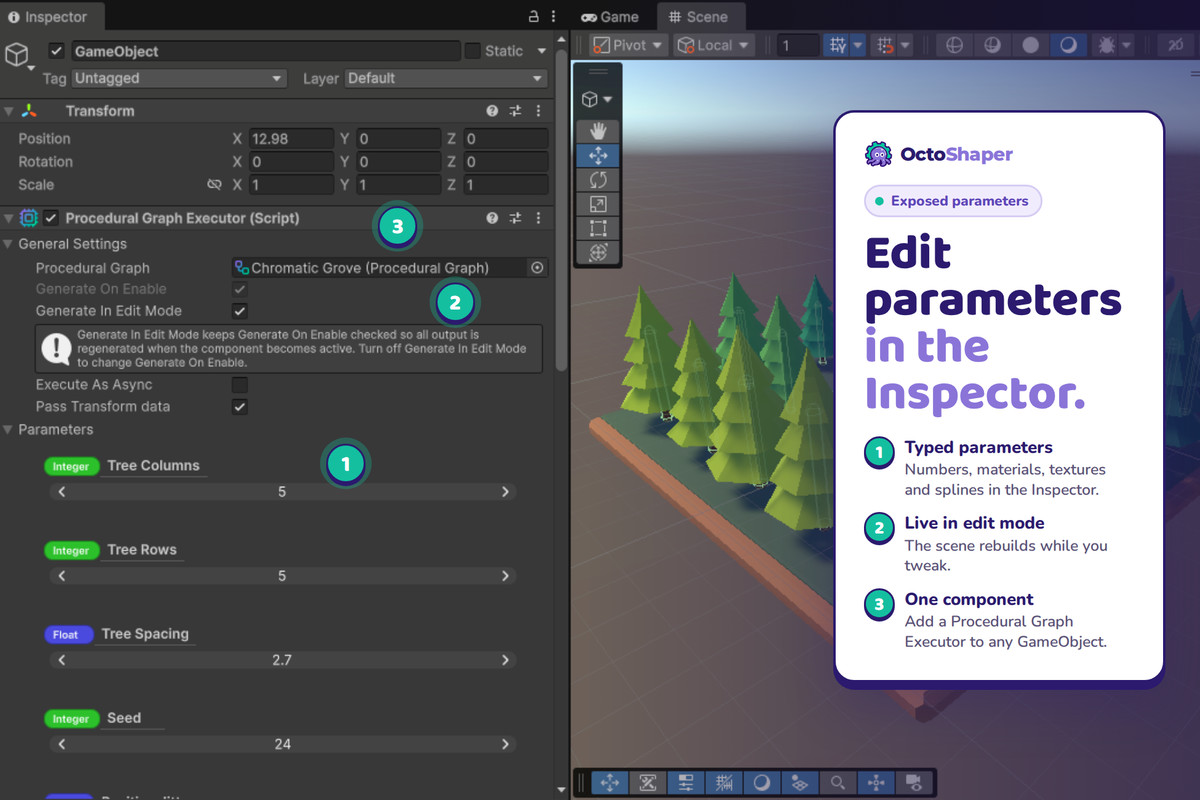Increase Tree Columns with right arrow
Image resolution: width=1200 pixels, height=800 pixels.
tap(505, 492)
